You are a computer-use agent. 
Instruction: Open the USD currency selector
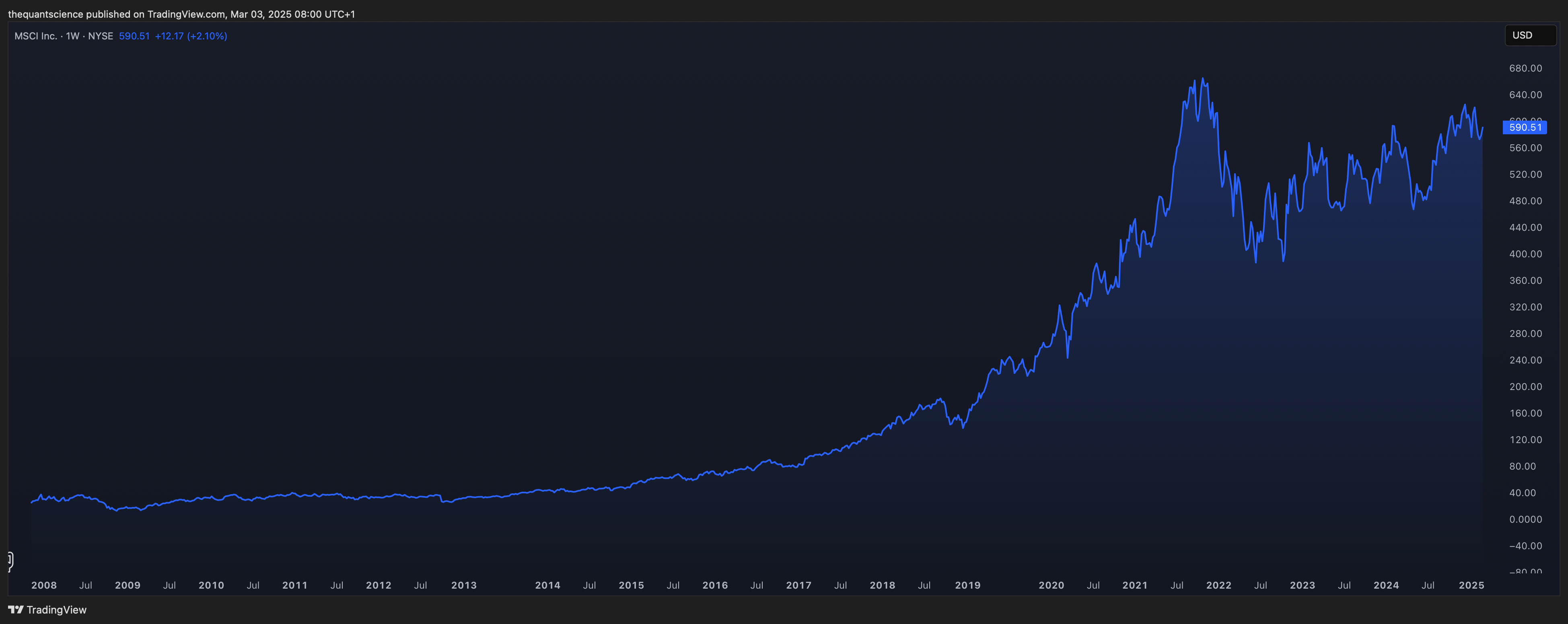[x=1530, y=35]
